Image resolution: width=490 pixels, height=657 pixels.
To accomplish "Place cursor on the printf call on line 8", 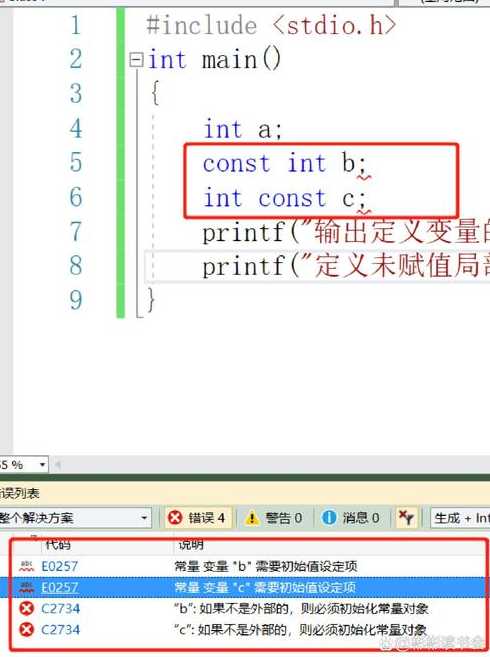I will pyautogui.click(x=346, y=266).
